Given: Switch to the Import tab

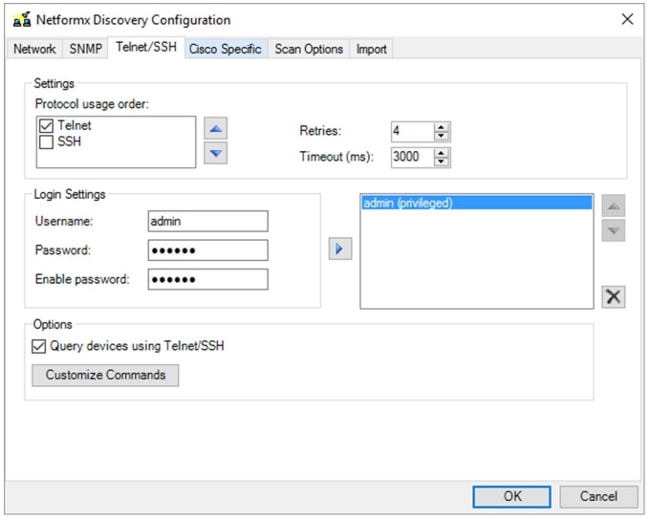Looking at the screenshot, I should (x=371, y=49).
